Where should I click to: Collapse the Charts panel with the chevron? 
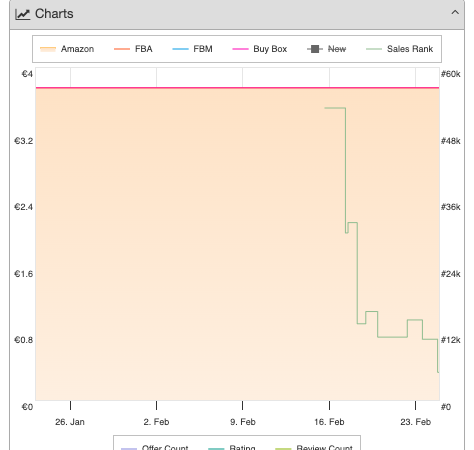coord(455,13)
